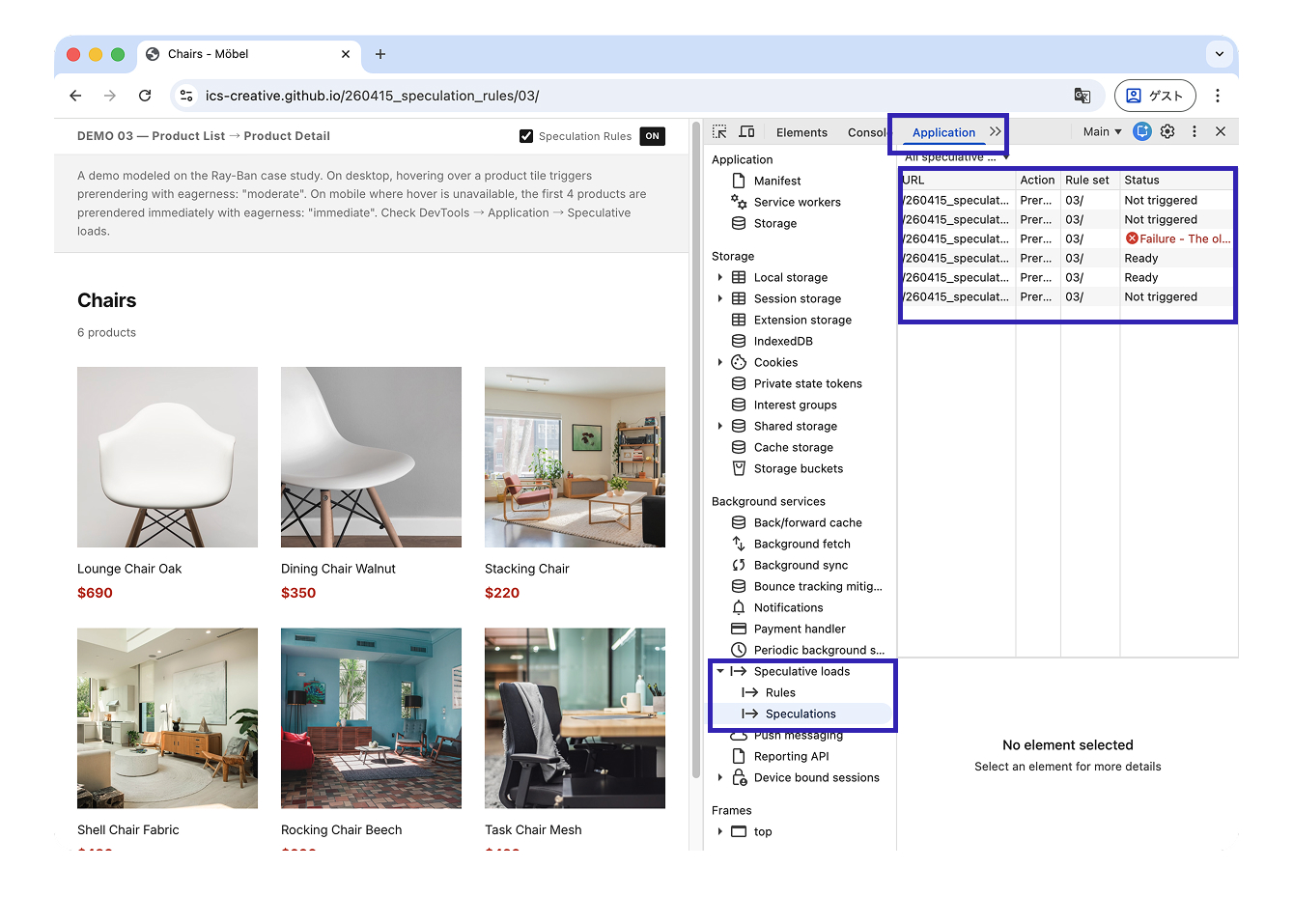Screen dimensions: 1293x924
Task: Switch to the Elements tab
Action: point(801,133)
